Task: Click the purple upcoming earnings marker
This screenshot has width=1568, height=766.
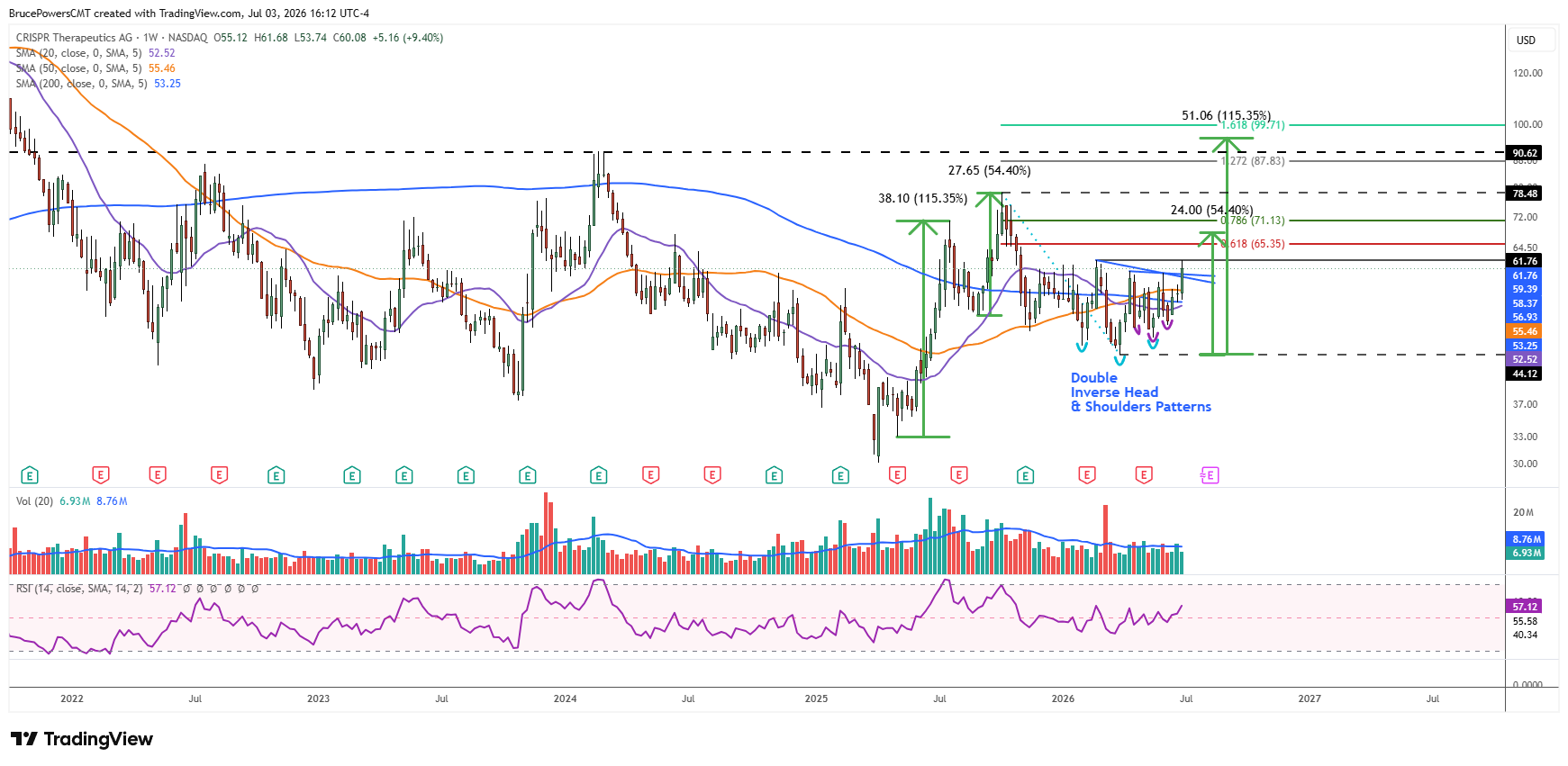Action: pos(1210,475)
